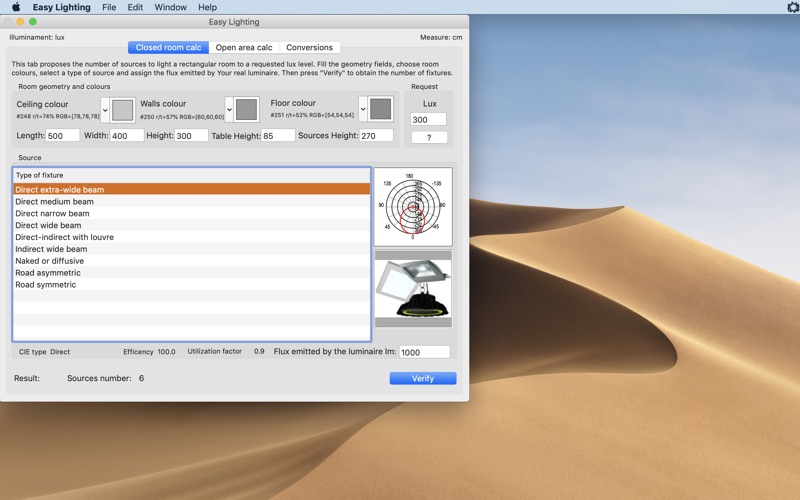
Task: Open the Window menu
Action: point(170,7)
